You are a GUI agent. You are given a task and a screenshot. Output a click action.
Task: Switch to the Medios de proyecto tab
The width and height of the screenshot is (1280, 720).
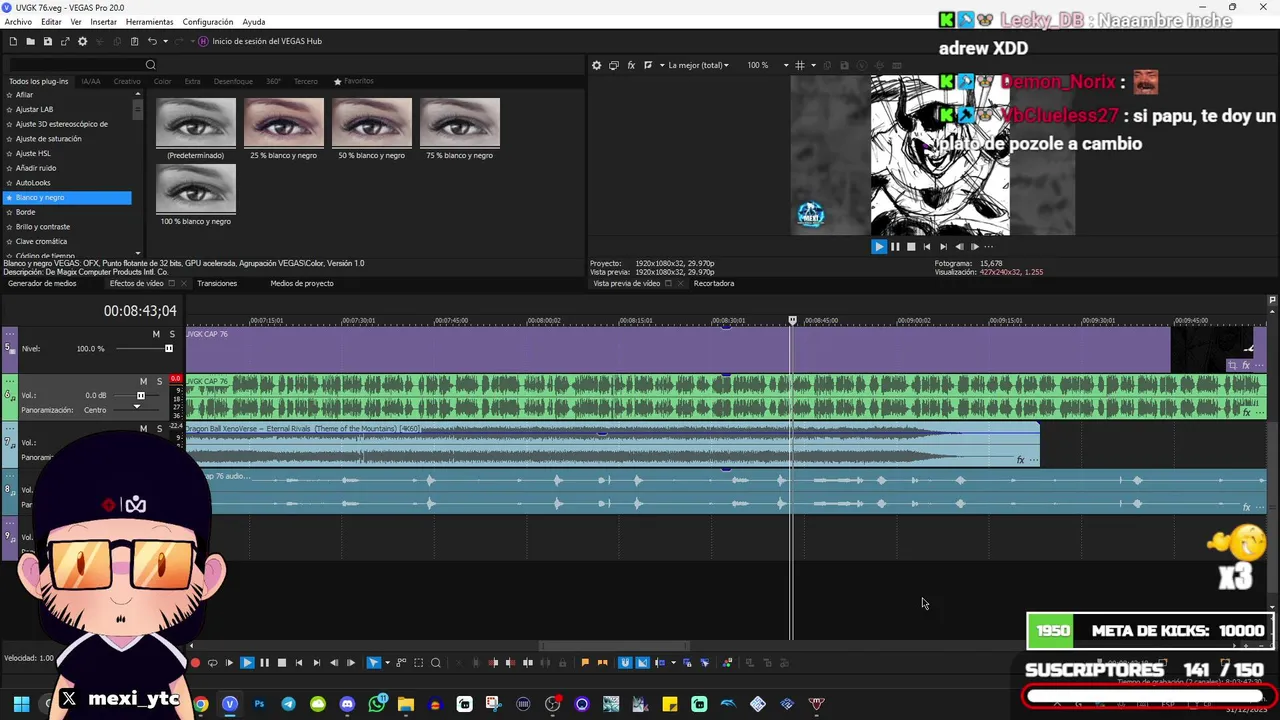(302, 283)
